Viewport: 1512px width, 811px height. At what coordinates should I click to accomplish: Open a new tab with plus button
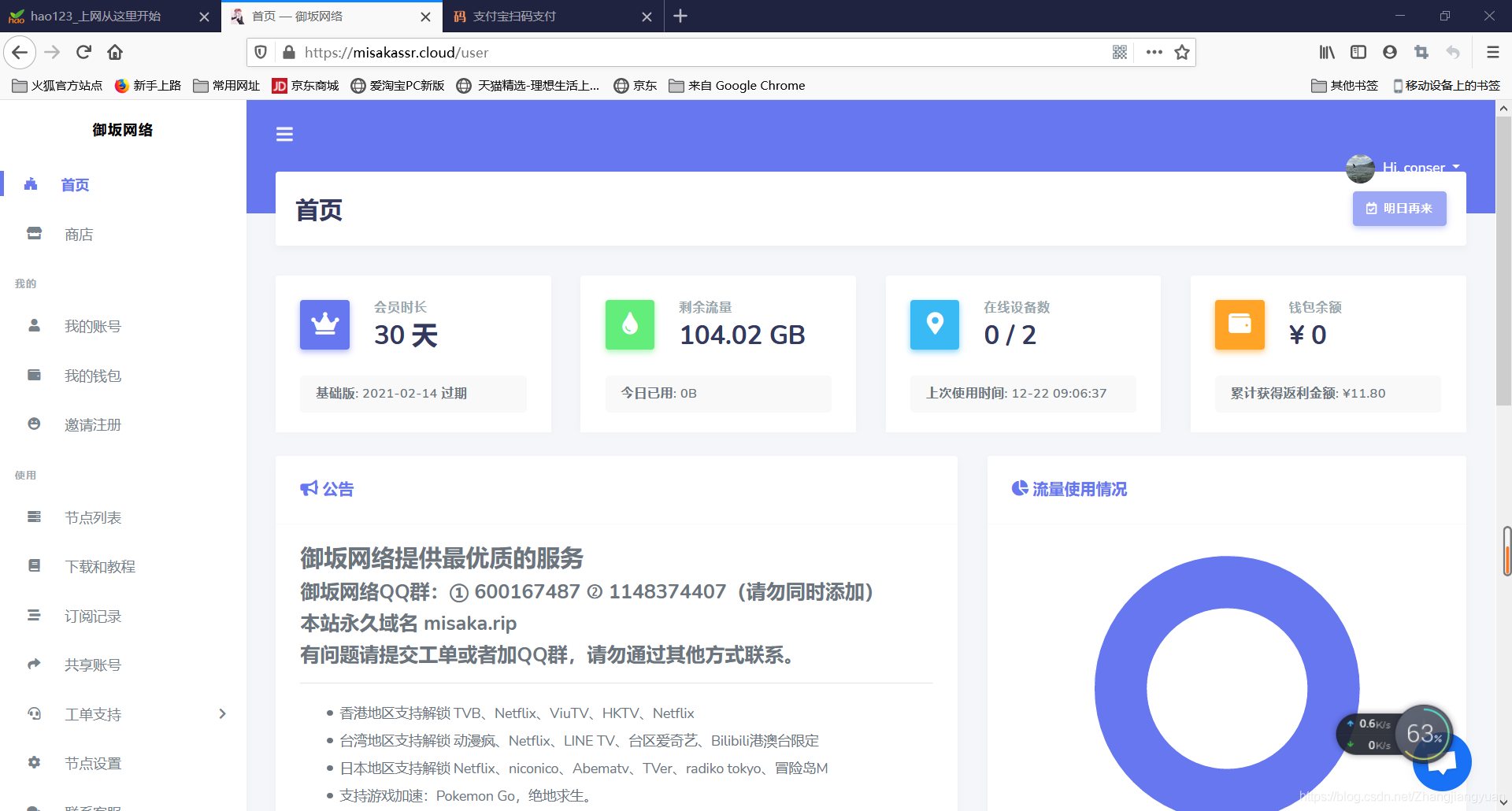pos(681,16)
